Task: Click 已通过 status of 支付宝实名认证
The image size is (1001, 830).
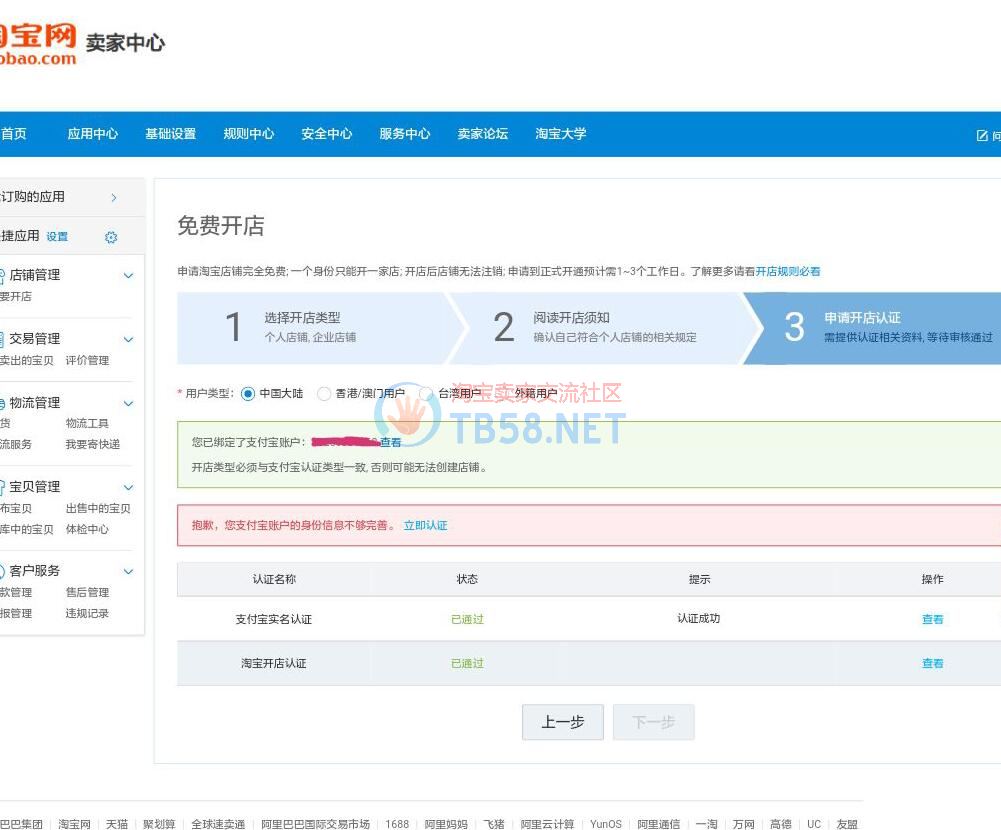Action: tap(467, 619)
